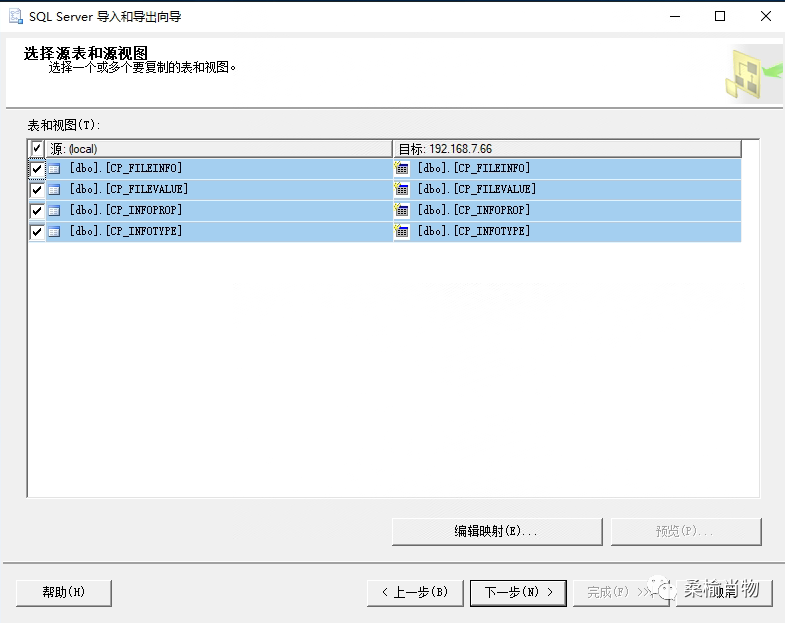785x623 pixels.
Task: Open help with 帮助(H) button
Action: (x=64, y=593)
